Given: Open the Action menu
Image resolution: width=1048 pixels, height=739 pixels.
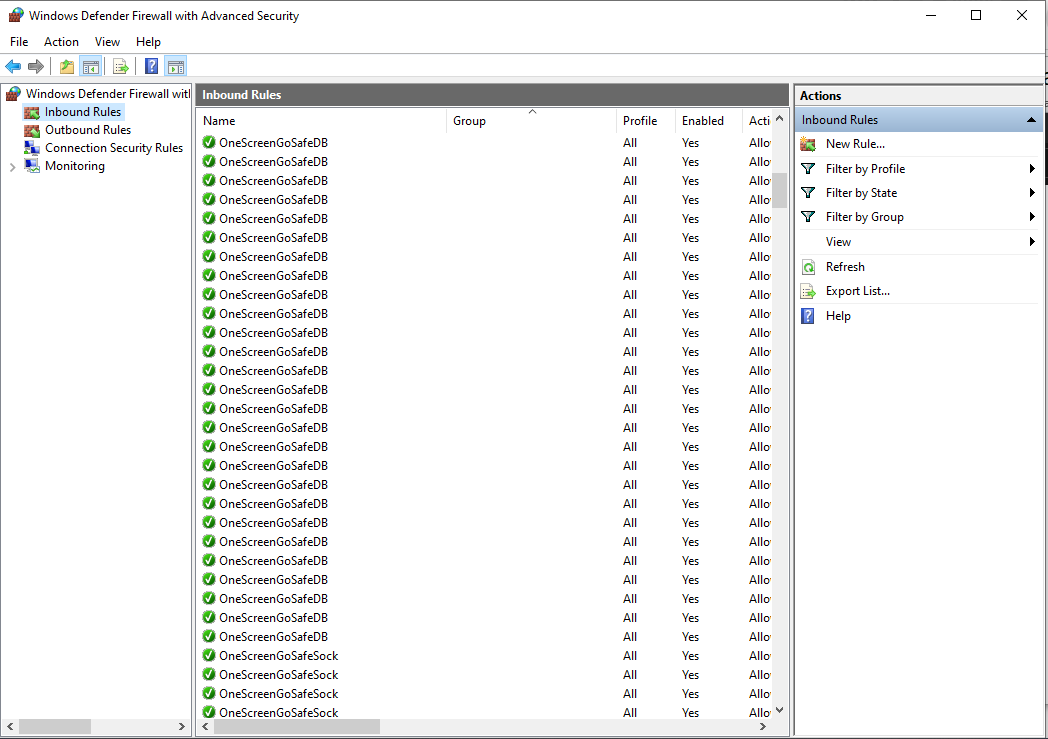Looking at the screenshot, I should point(61,41).
